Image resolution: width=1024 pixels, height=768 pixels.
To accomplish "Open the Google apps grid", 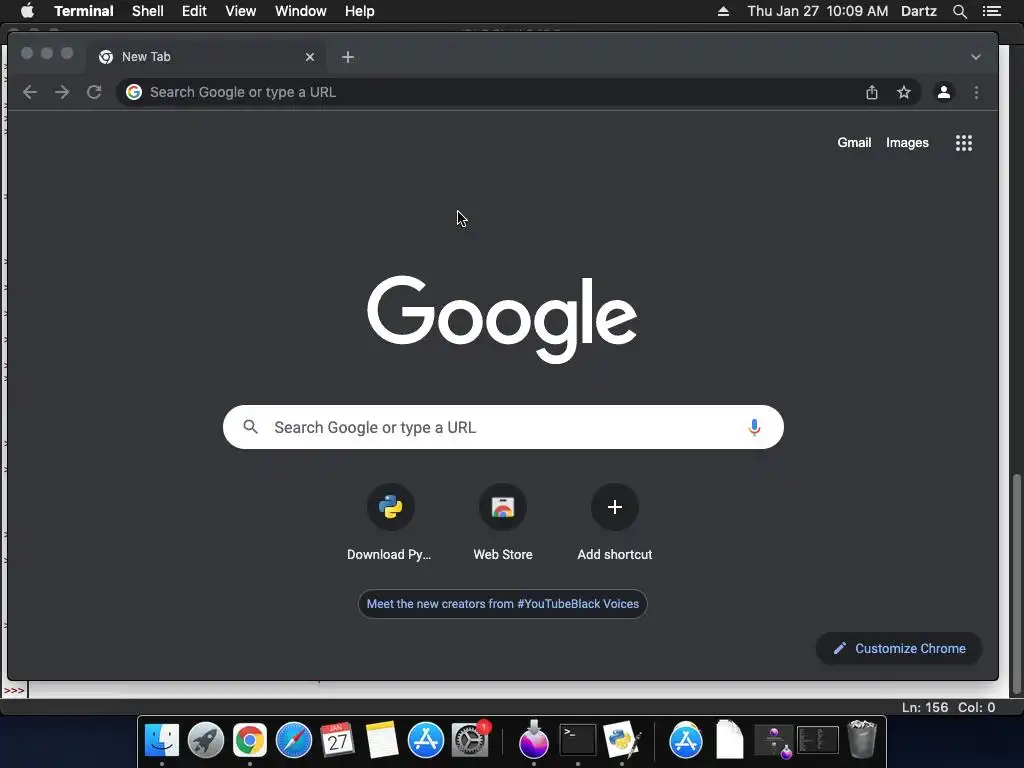I will pos(964,143).
